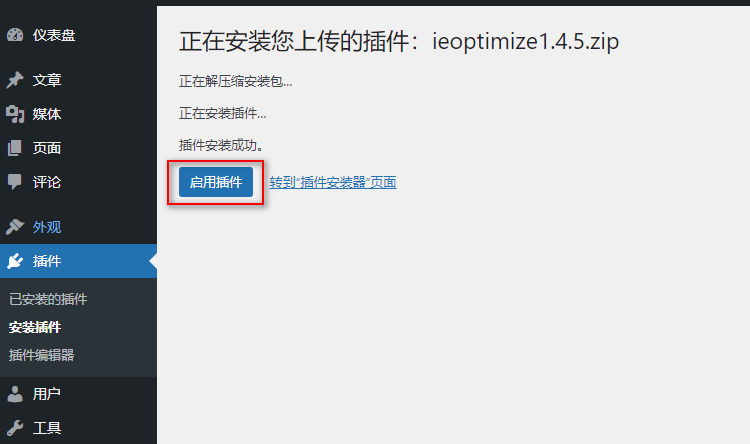Follow the 转到"插件安装器"页面 link
The width and height of the screenshot is (750, 444).
(332, 182)
